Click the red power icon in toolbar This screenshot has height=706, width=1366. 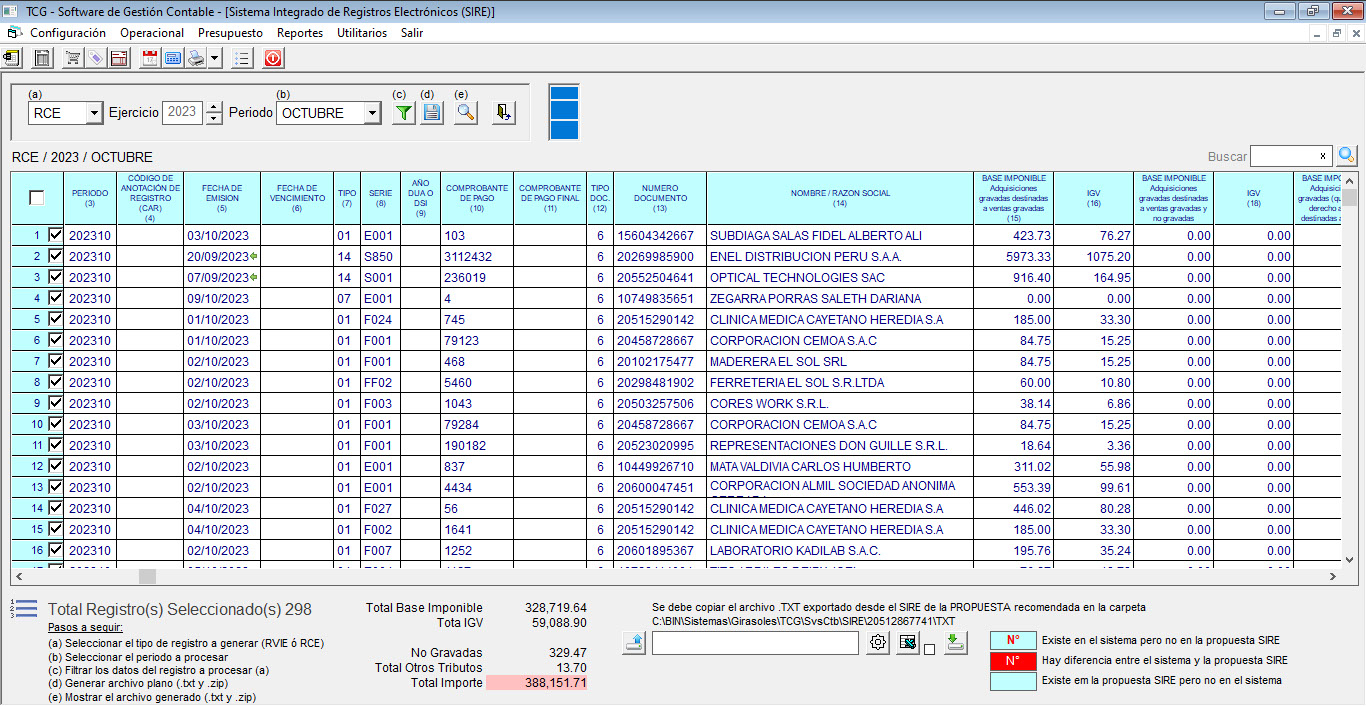pyautogui.click(x=273, y=59)
